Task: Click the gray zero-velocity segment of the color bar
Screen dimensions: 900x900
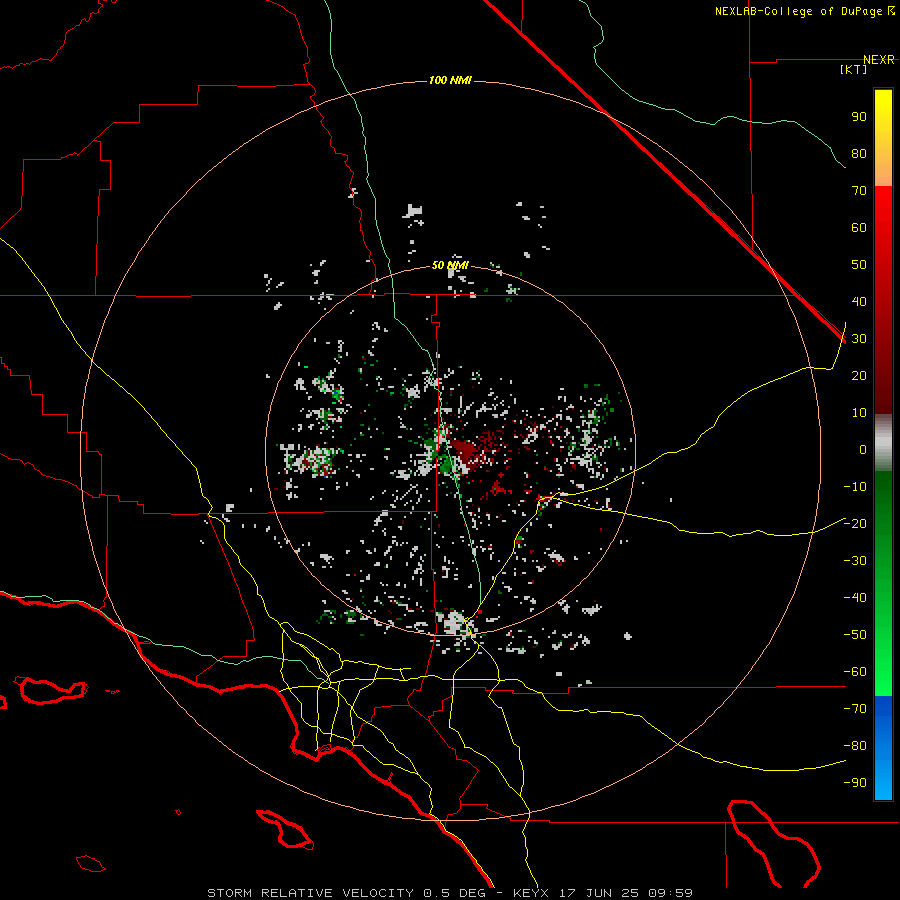Action: click(x=883, y=443)
